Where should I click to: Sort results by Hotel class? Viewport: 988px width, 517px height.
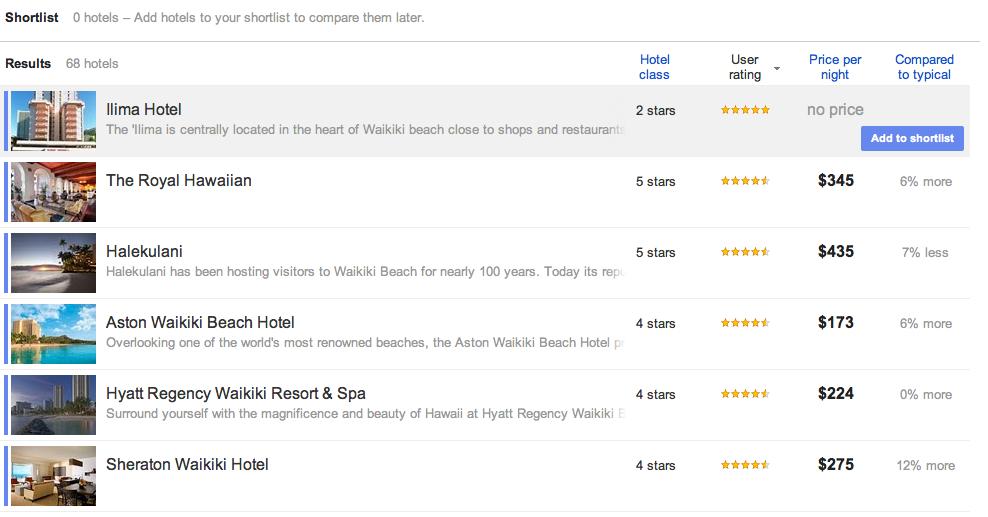pos(654,67)
